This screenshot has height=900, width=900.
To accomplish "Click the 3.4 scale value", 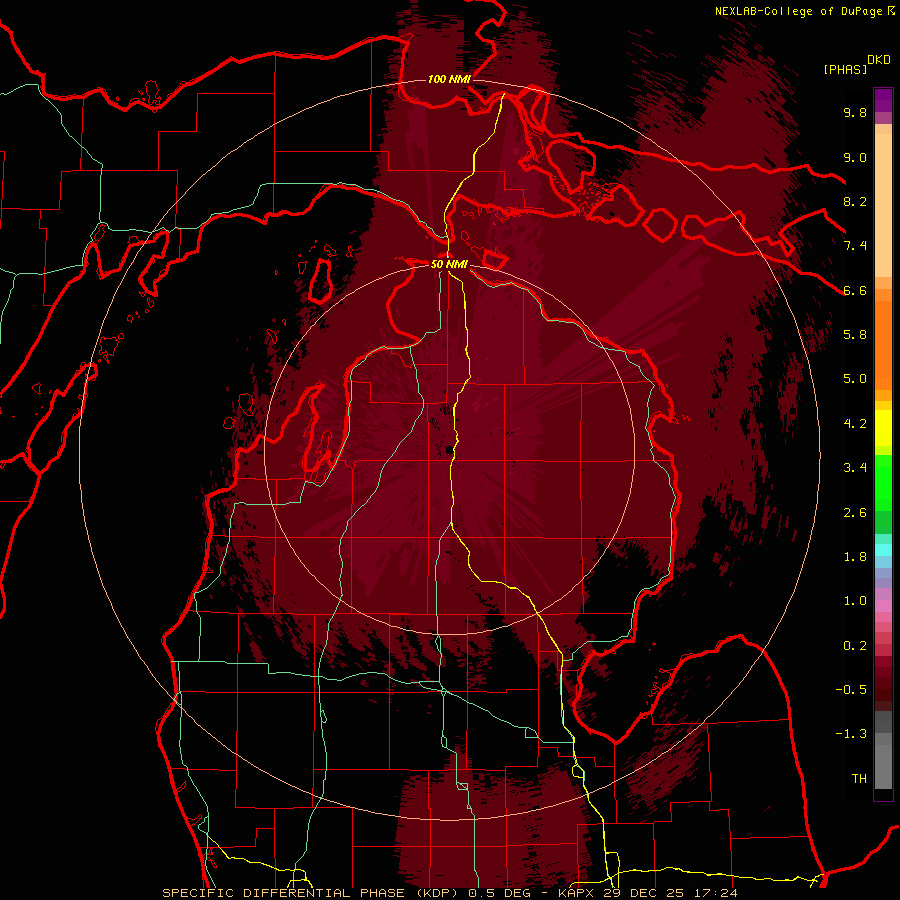I will [855, 468].
